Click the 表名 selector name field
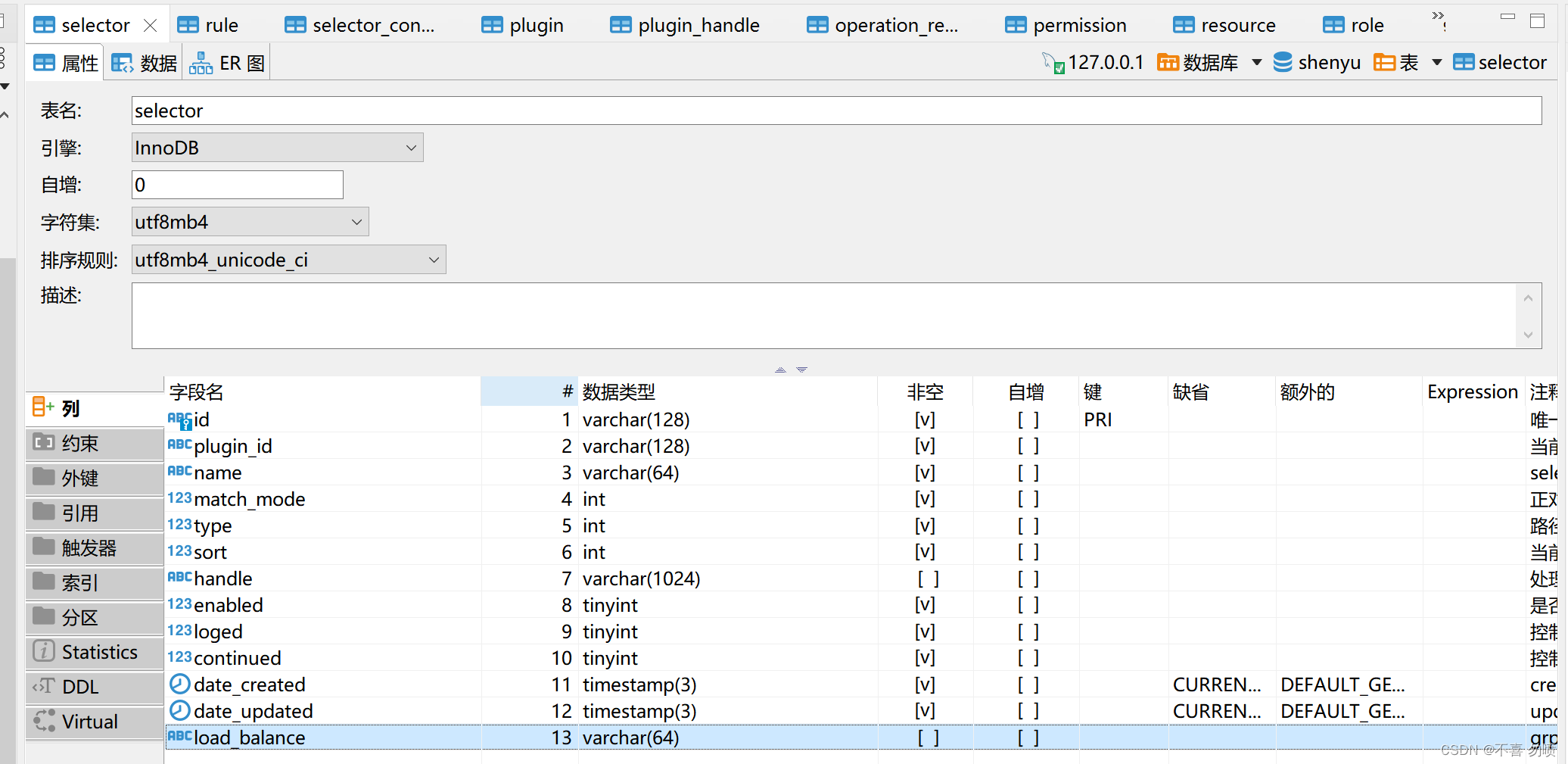1568x764 pixels. (836, 111)
